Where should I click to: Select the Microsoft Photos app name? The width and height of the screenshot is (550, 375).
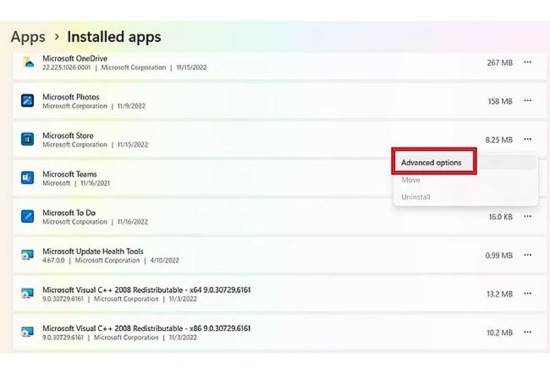pyautogui.click(x=71, y=97)
